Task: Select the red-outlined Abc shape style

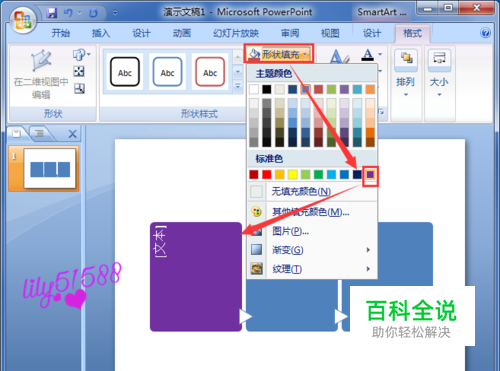Action: (x=210, y=72)
